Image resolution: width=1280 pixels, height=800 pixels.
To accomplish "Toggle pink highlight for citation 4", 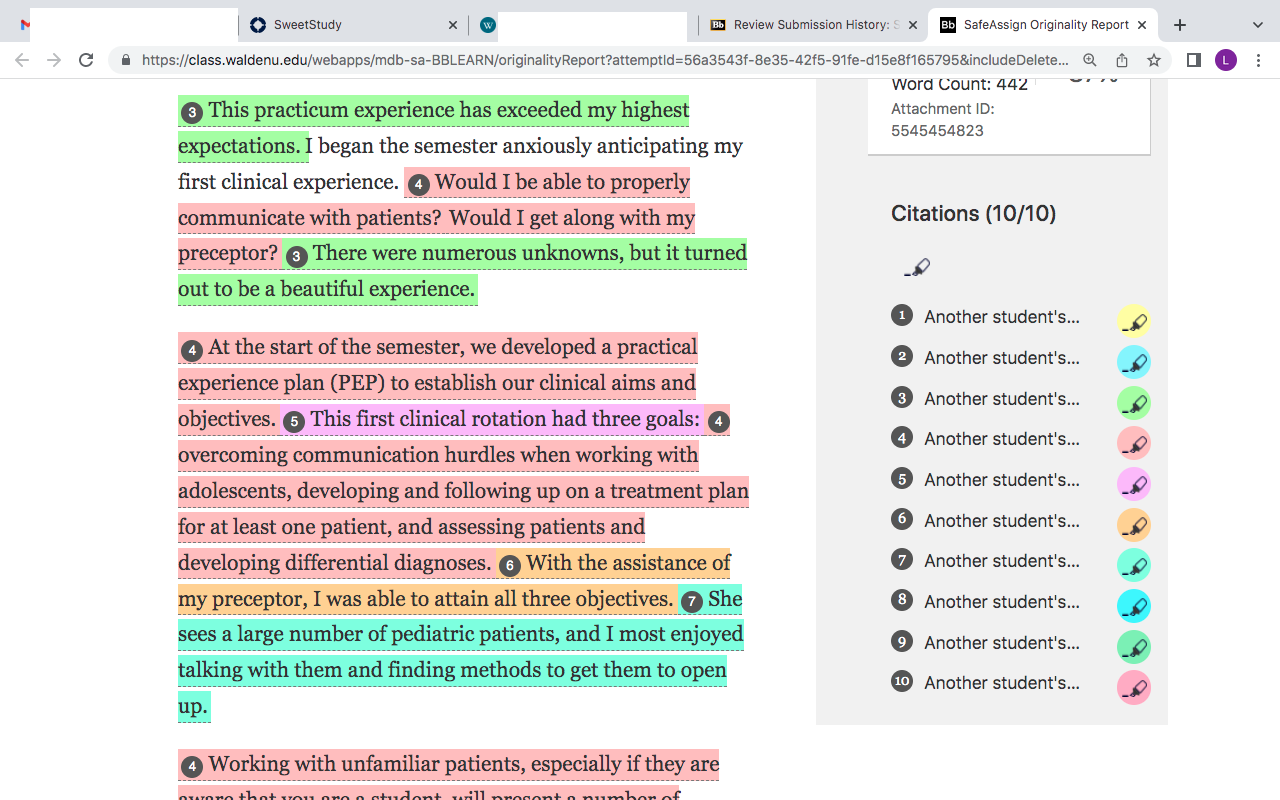I will point(1134,443).
